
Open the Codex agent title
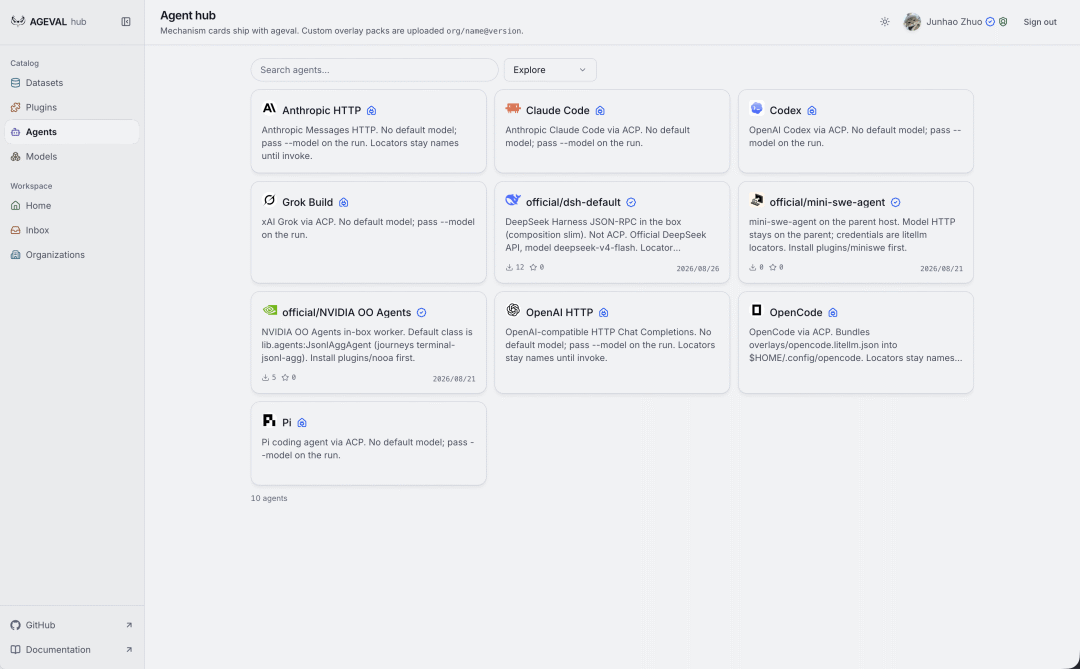785,110
